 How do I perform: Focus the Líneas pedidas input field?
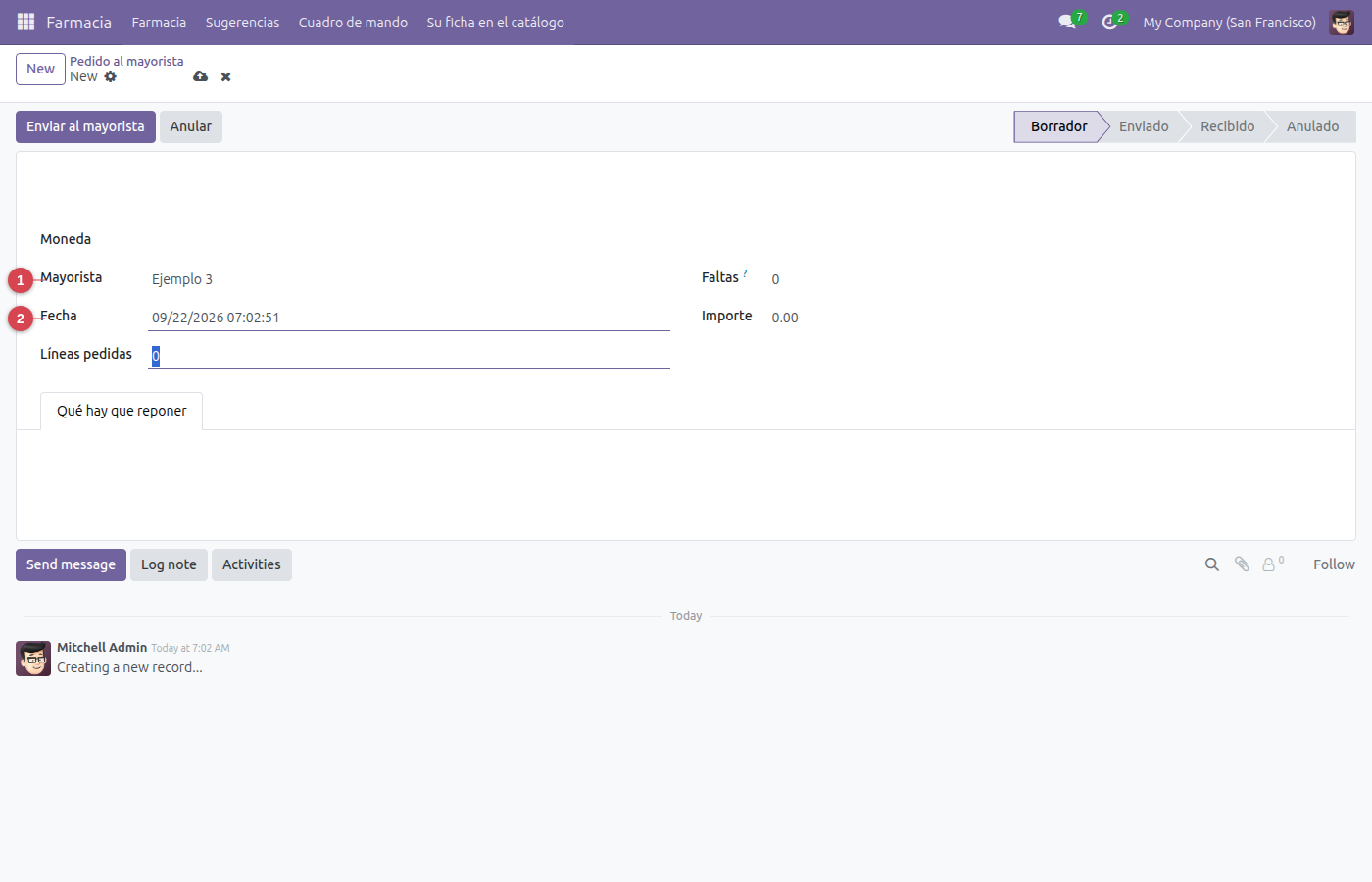[x=409, y=356]
